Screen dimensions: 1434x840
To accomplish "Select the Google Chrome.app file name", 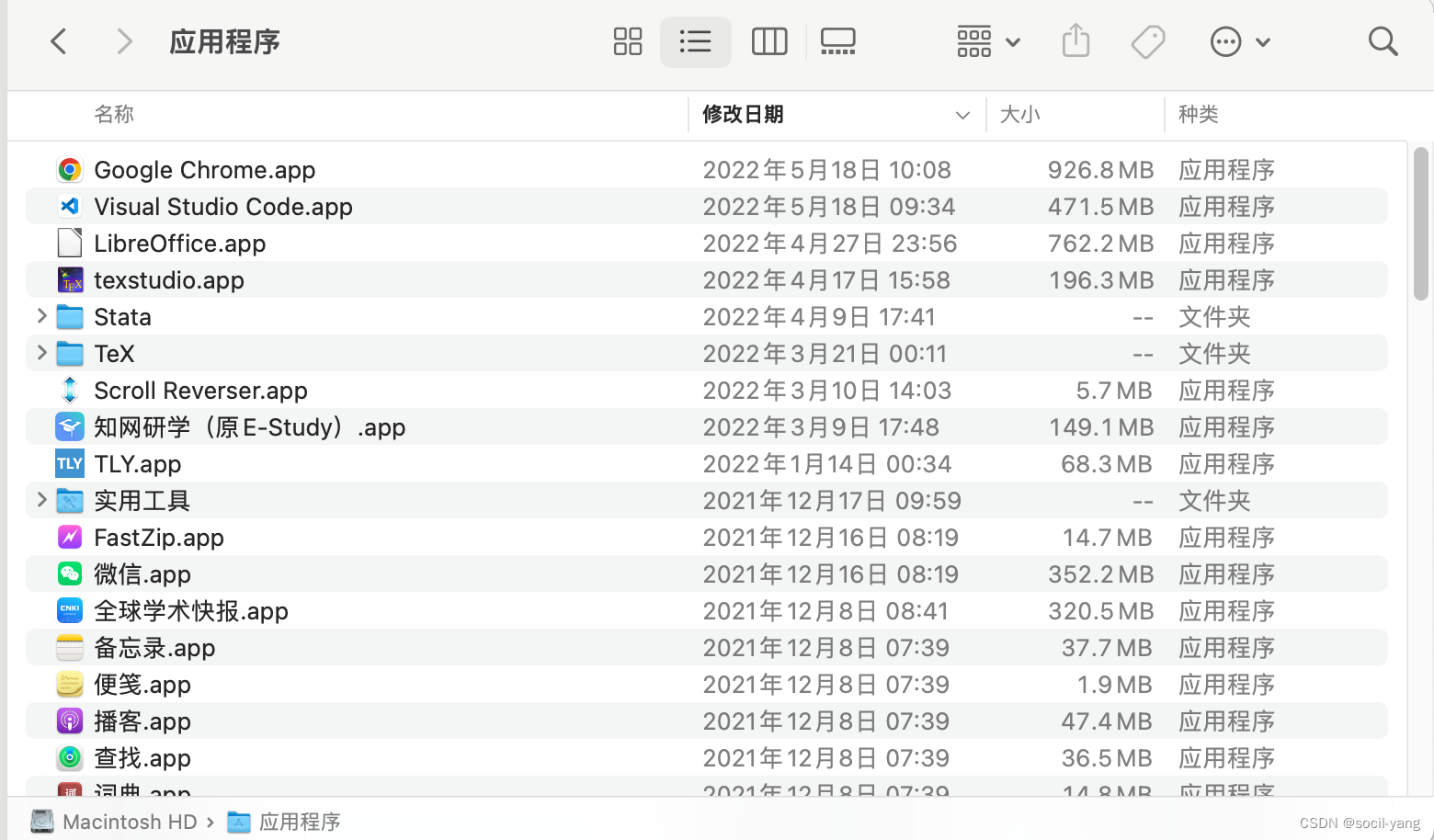I will [205, 170].
